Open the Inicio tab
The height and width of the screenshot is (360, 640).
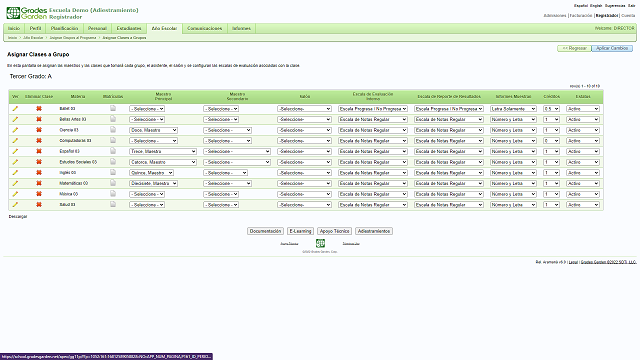[x=14, y=29]
